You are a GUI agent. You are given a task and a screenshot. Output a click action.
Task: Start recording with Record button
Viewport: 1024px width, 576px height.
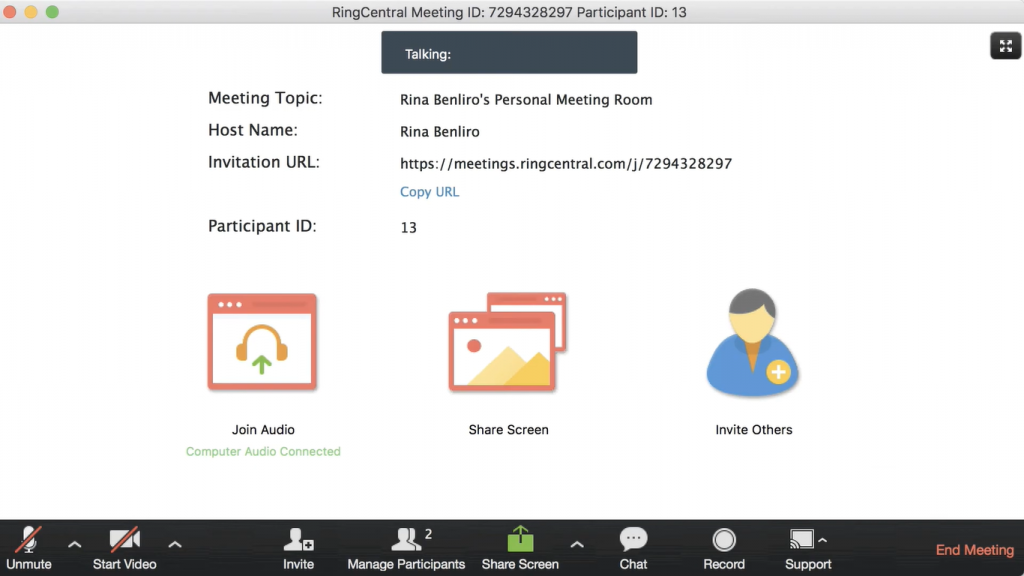724,549
